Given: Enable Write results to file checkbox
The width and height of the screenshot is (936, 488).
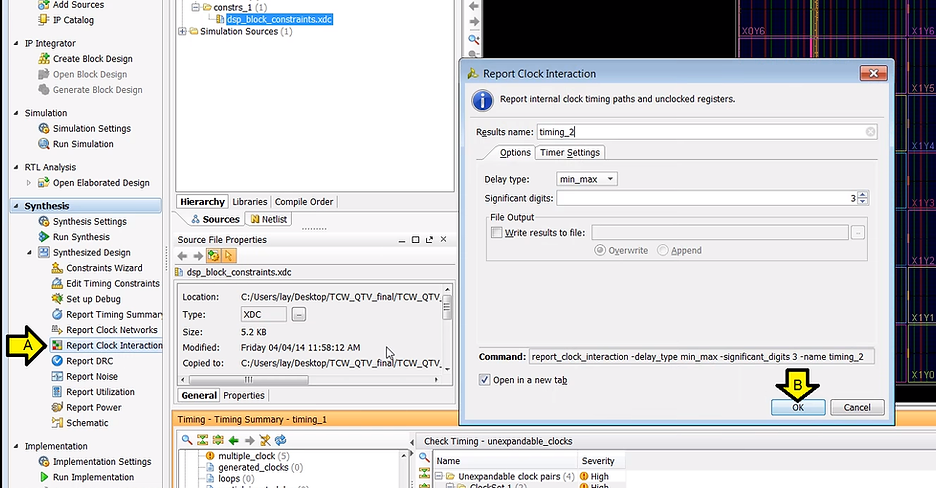Looking at the screenshot, I should coord(497,233).
